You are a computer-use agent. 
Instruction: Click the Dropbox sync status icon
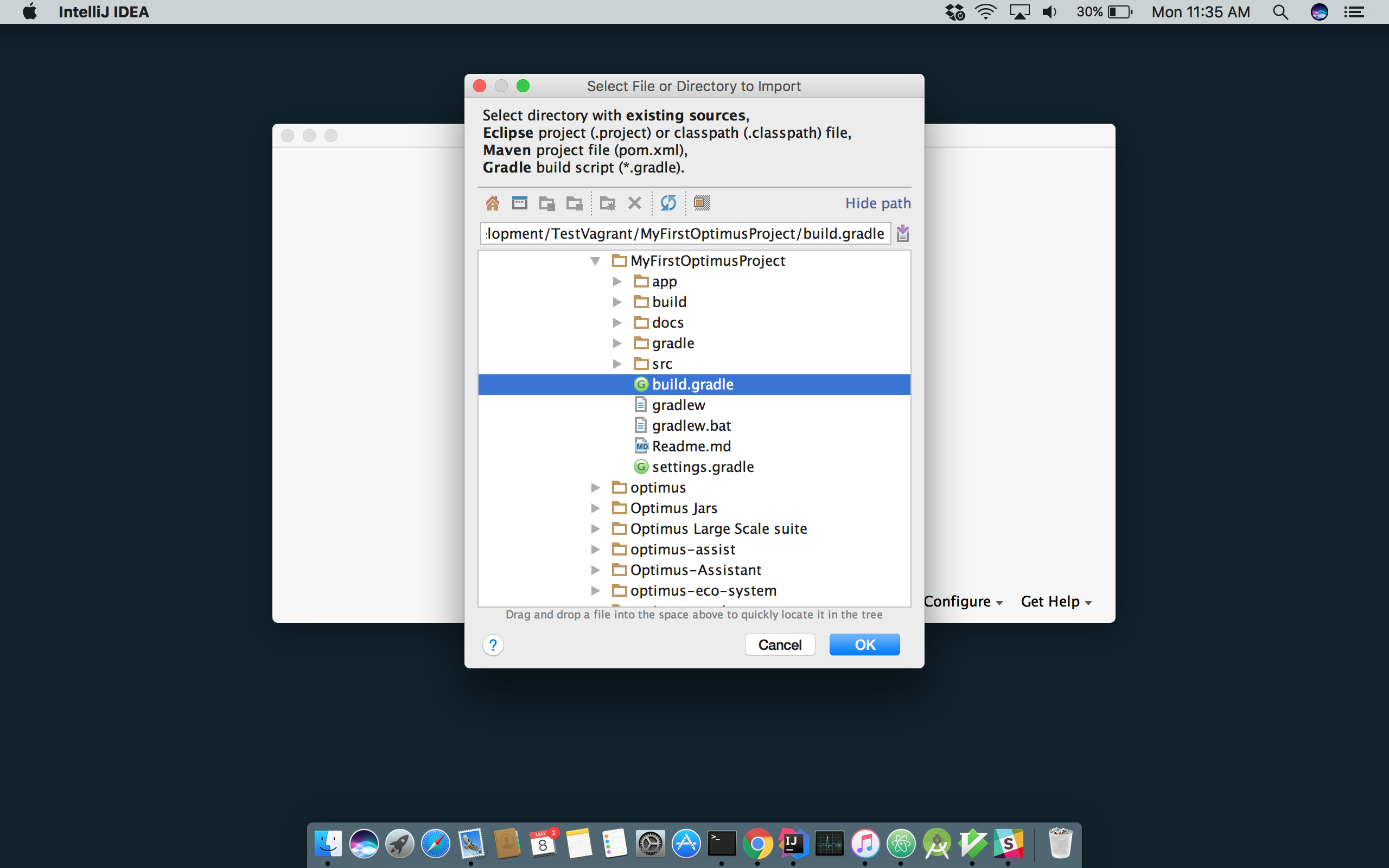pyautogui.click(x=955, y=11)
